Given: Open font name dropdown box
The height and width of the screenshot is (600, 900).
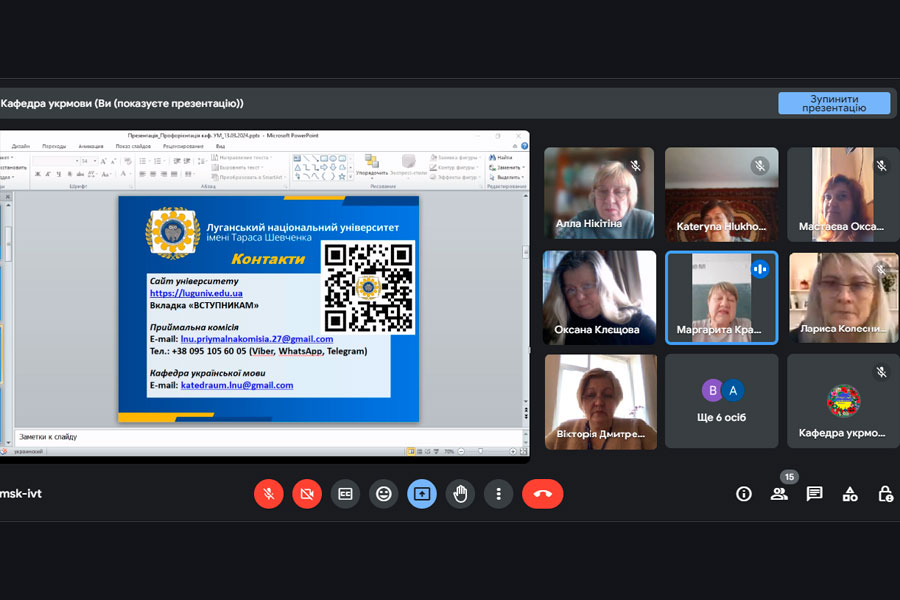Looking at the screenshot, I should (56, 161).
